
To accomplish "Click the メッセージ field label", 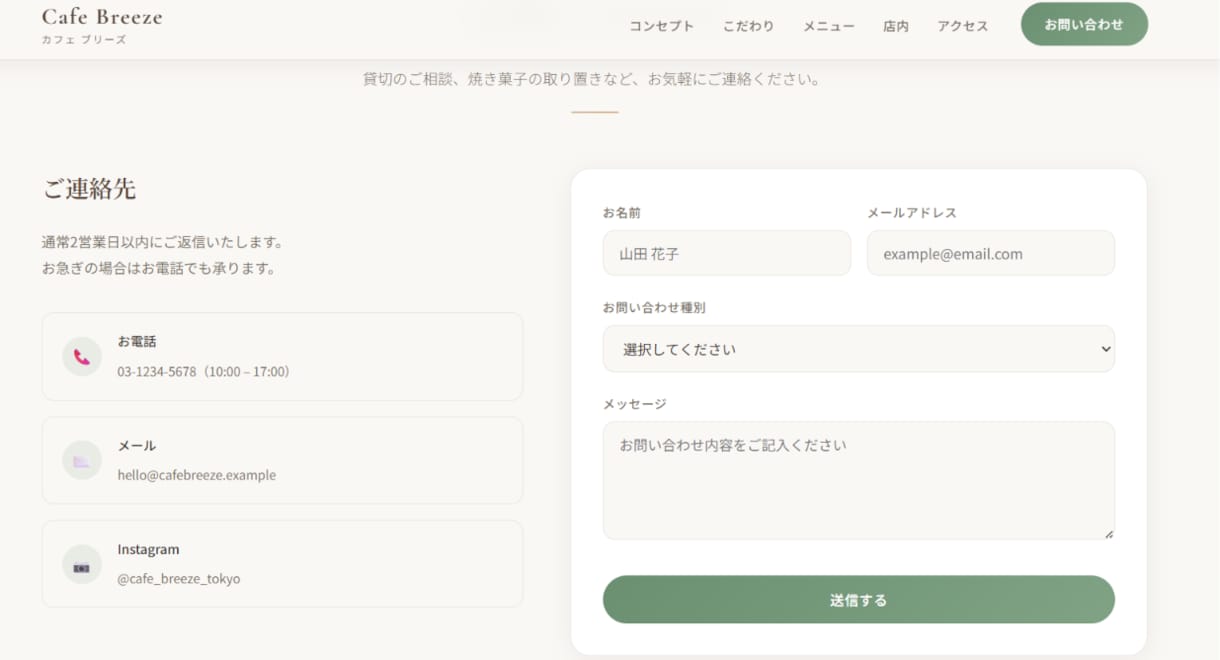I will (x=635, y=404).
